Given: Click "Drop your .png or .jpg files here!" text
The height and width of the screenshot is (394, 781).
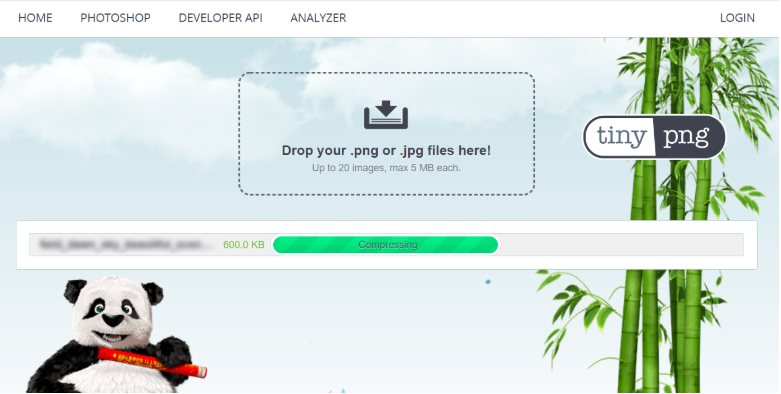Looking at the screenshot, I should pyautogui.click(x=387, y=150).
